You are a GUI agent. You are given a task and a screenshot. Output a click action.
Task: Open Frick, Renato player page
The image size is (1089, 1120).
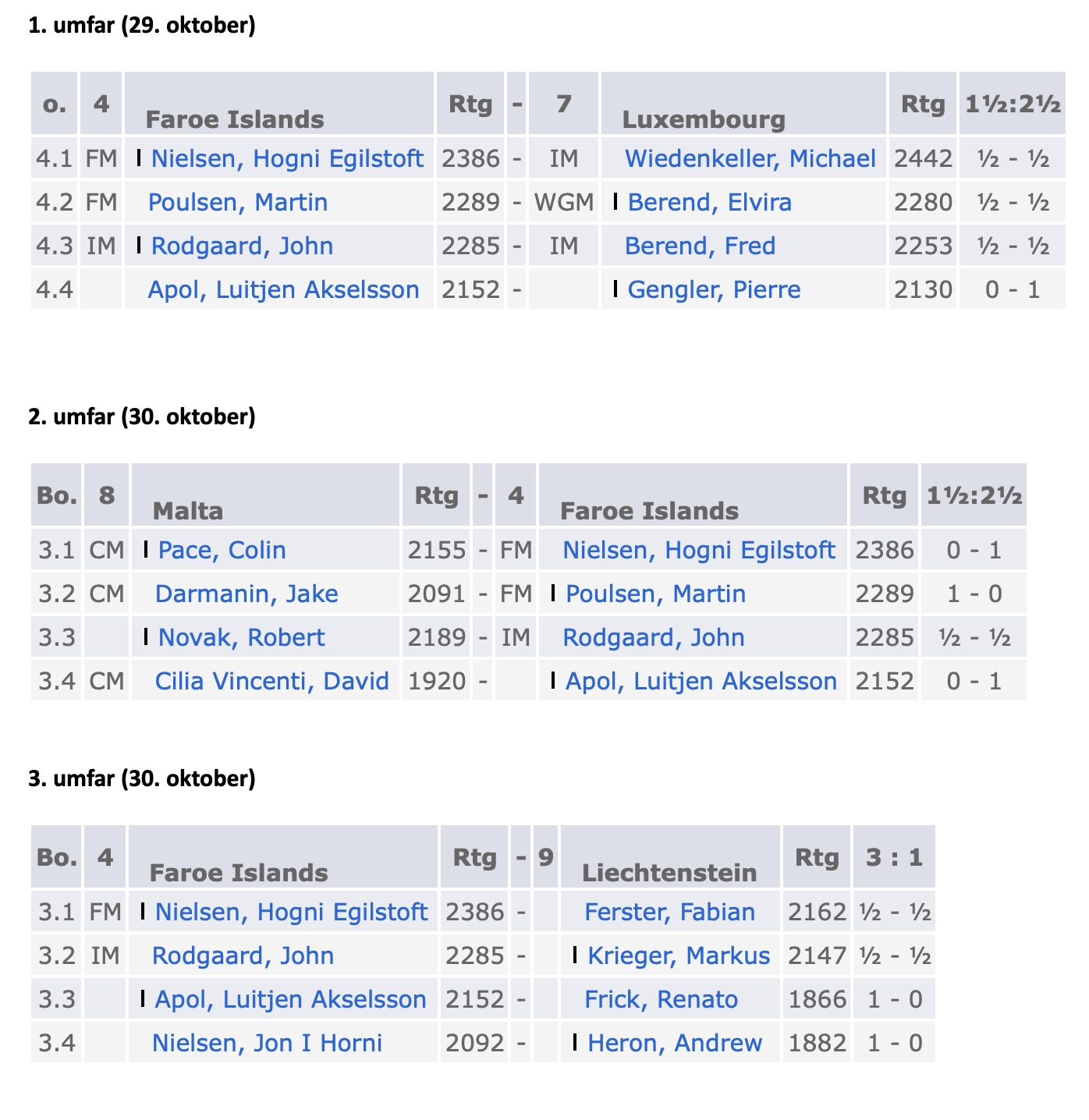coord(661,999)
